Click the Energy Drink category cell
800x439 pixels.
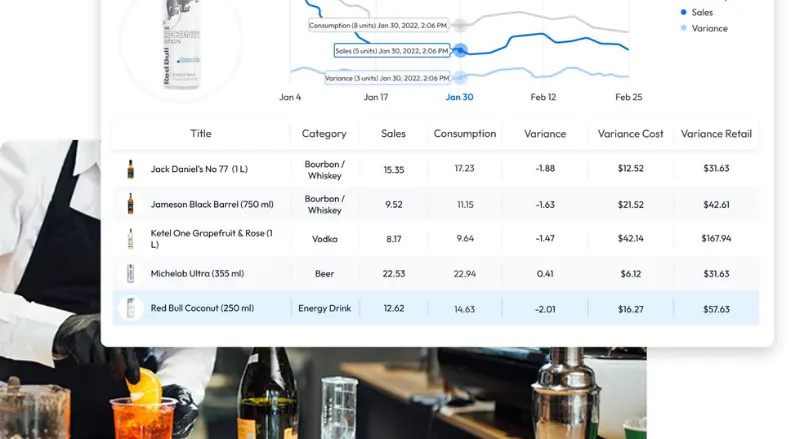click(324, 308)
